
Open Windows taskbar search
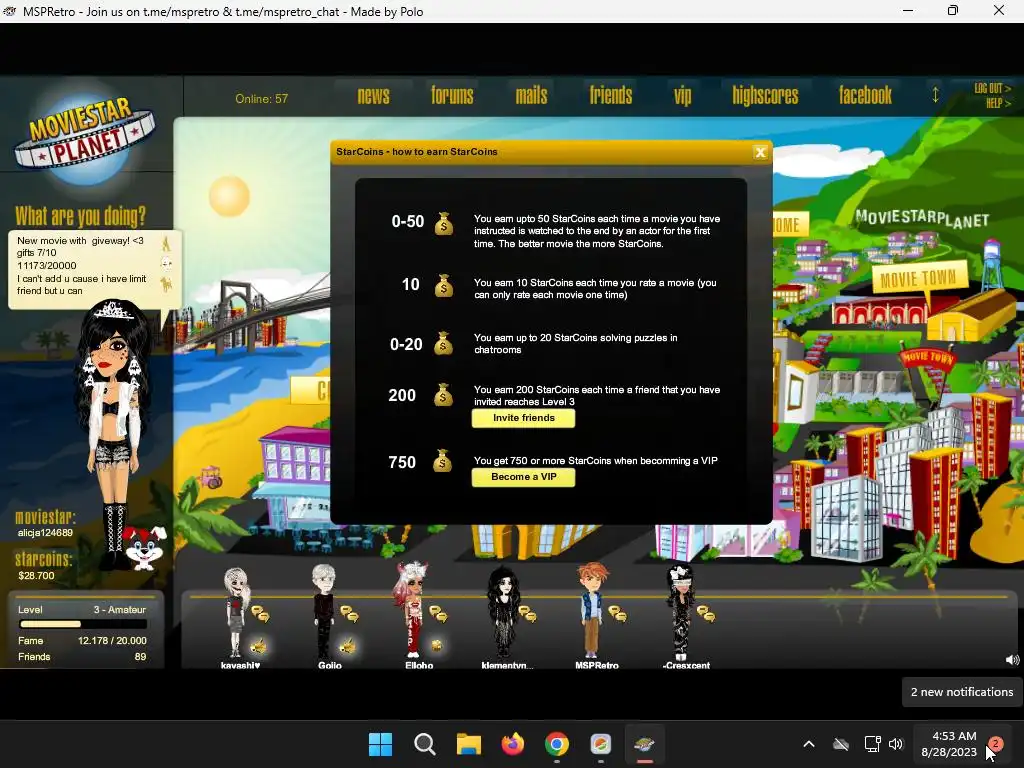coord(424,744)
